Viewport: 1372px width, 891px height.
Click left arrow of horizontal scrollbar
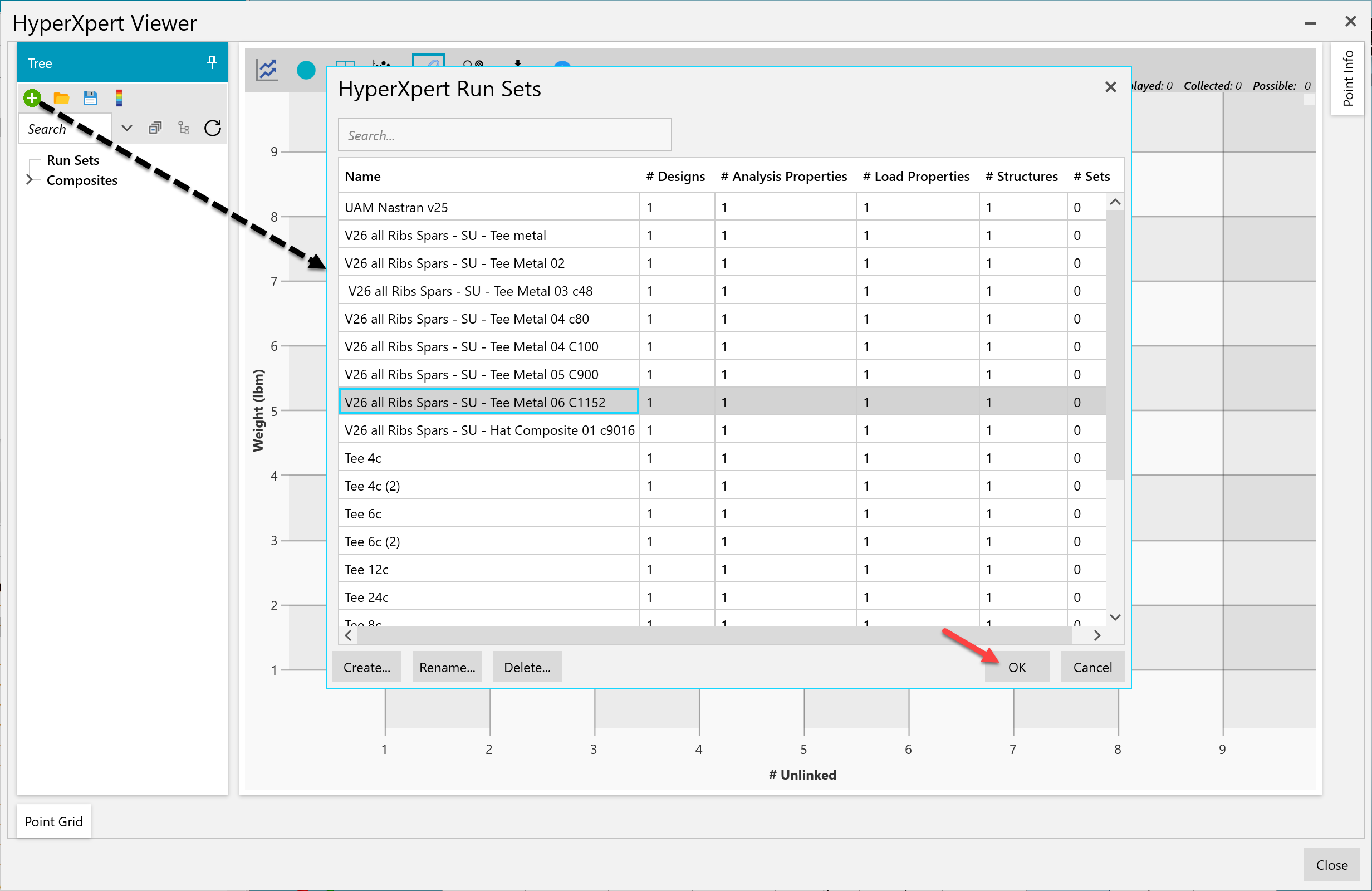[x=348, y=635]
